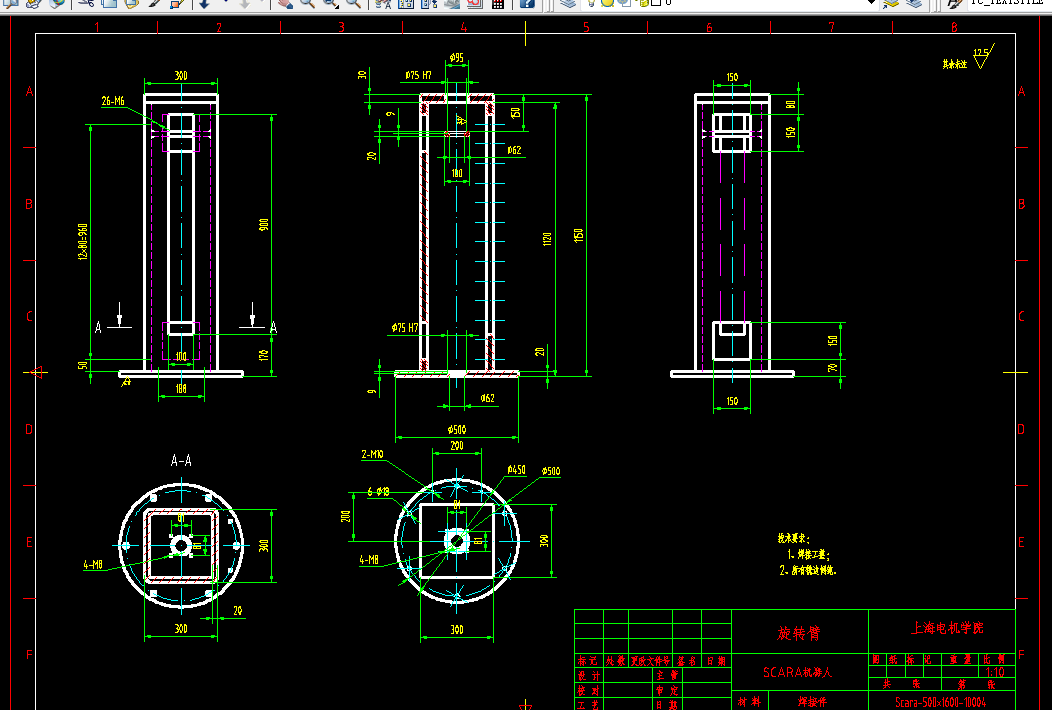Click the 2-M10 thread callout

(372, 454)
